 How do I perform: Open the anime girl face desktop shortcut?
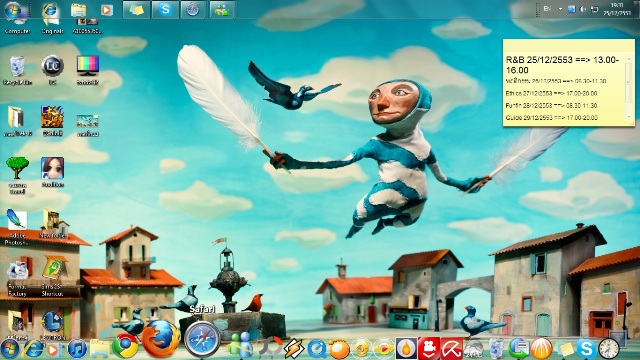[52, 172]
